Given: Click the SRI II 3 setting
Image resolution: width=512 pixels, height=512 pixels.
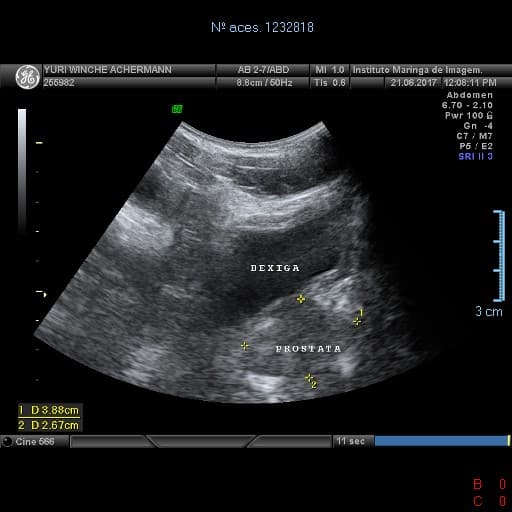Looking at the screenshot, I should click(475, 156).
